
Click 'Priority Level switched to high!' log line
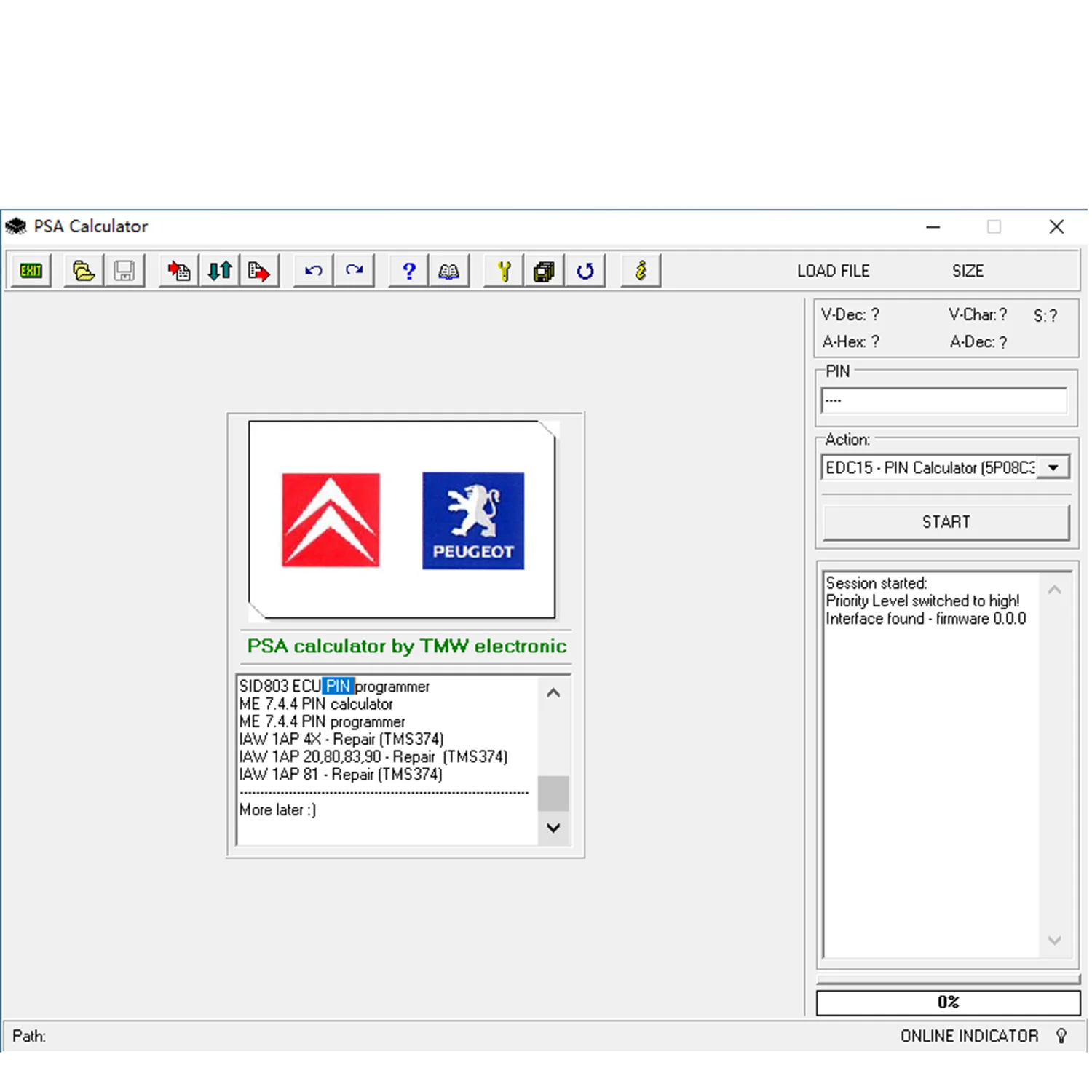(x=922, y=601)
